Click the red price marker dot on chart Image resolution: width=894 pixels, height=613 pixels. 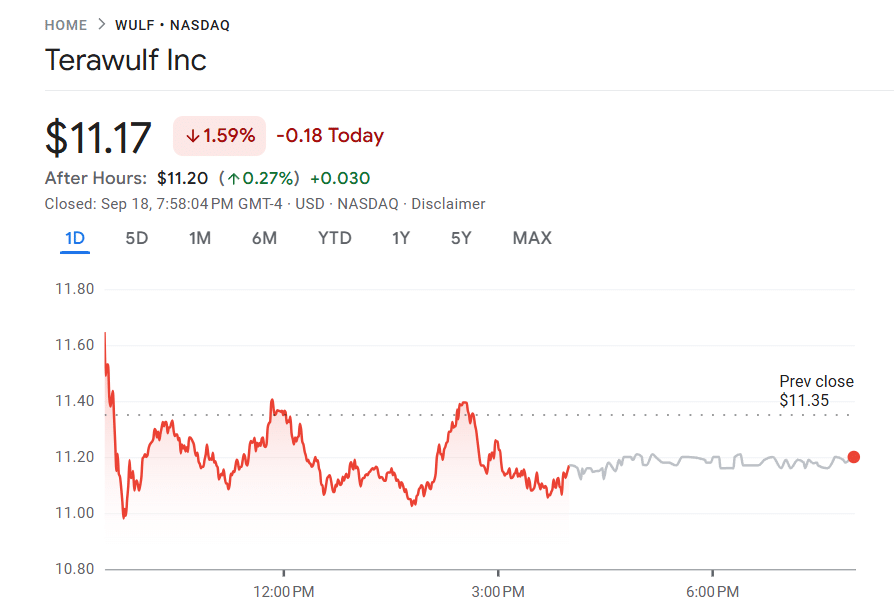(x=853, y=457)
